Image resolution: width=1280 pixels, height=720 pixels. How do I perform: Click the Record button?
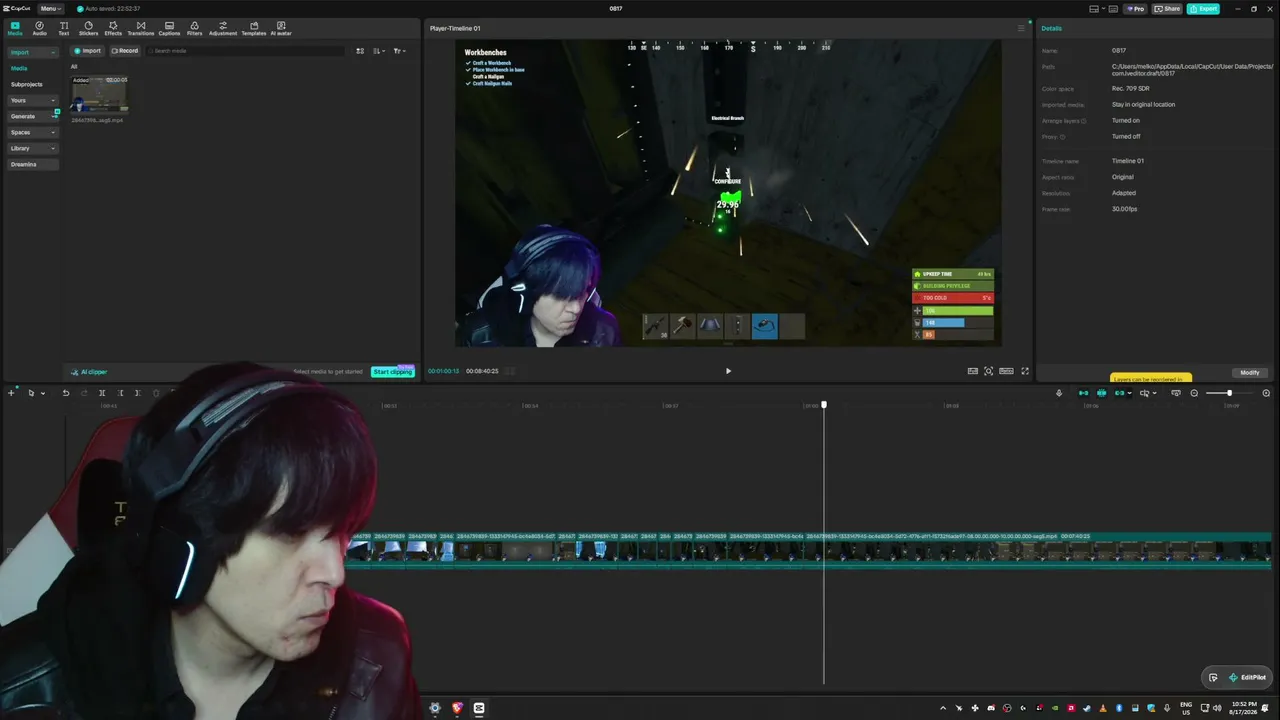(x=125, y=51)
